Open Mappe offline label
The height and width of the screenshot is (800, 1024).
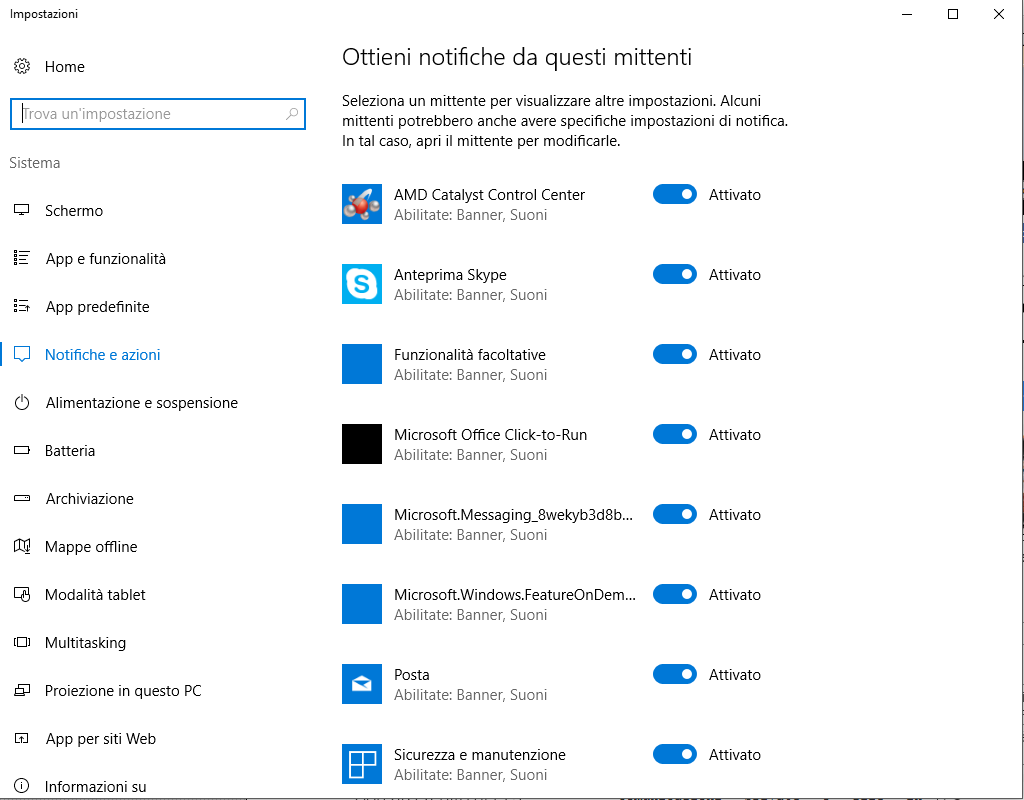(x=91, y=547)
